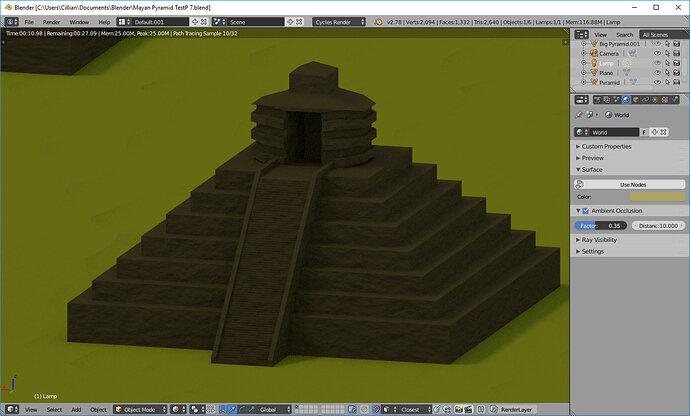Switch to Render Layers properties tab

607,100
